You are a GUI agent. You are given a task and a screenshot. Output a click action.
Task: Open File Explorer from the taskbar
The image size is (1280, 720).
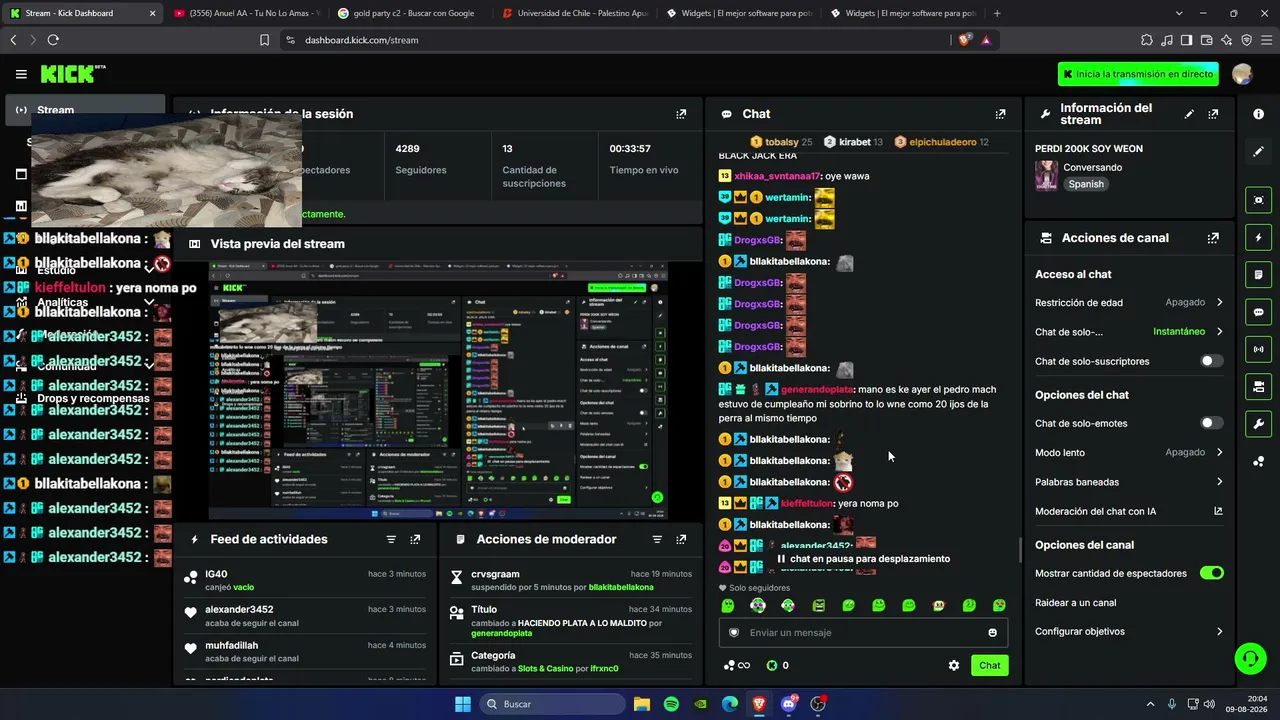tap(641, 704)
